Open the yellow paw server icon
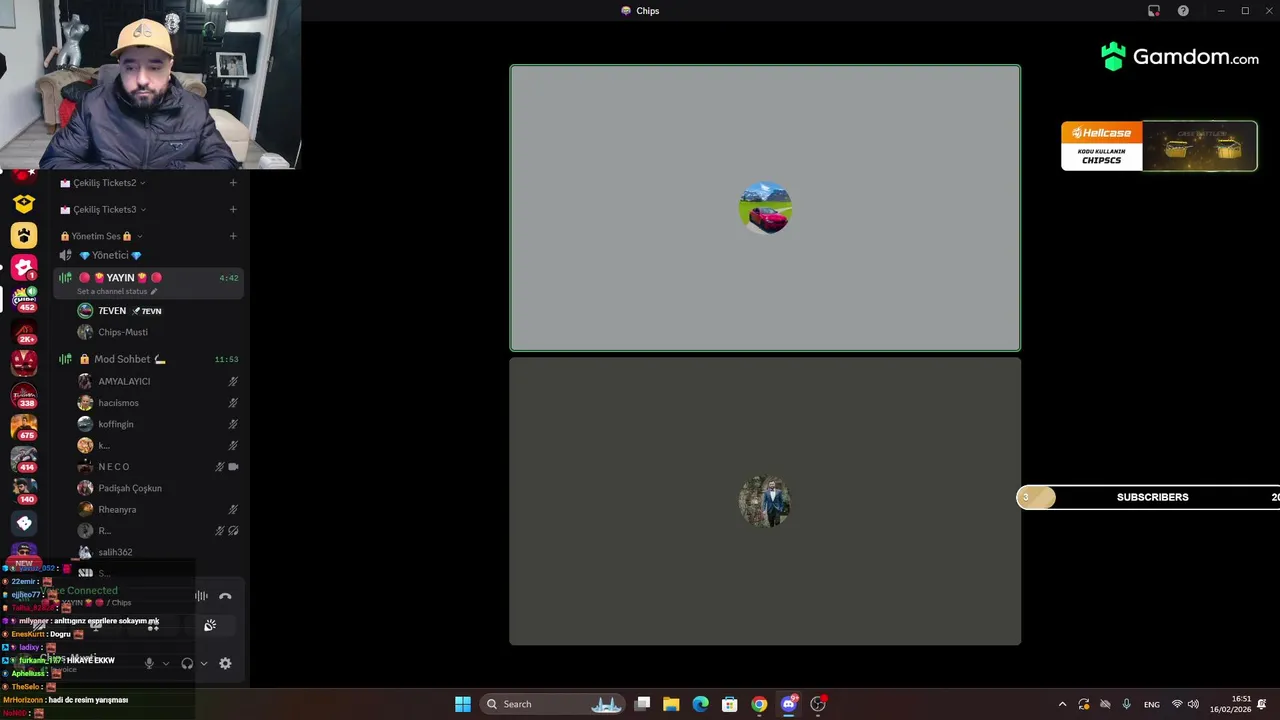1280x720 pixels. (x=24, y=236)
